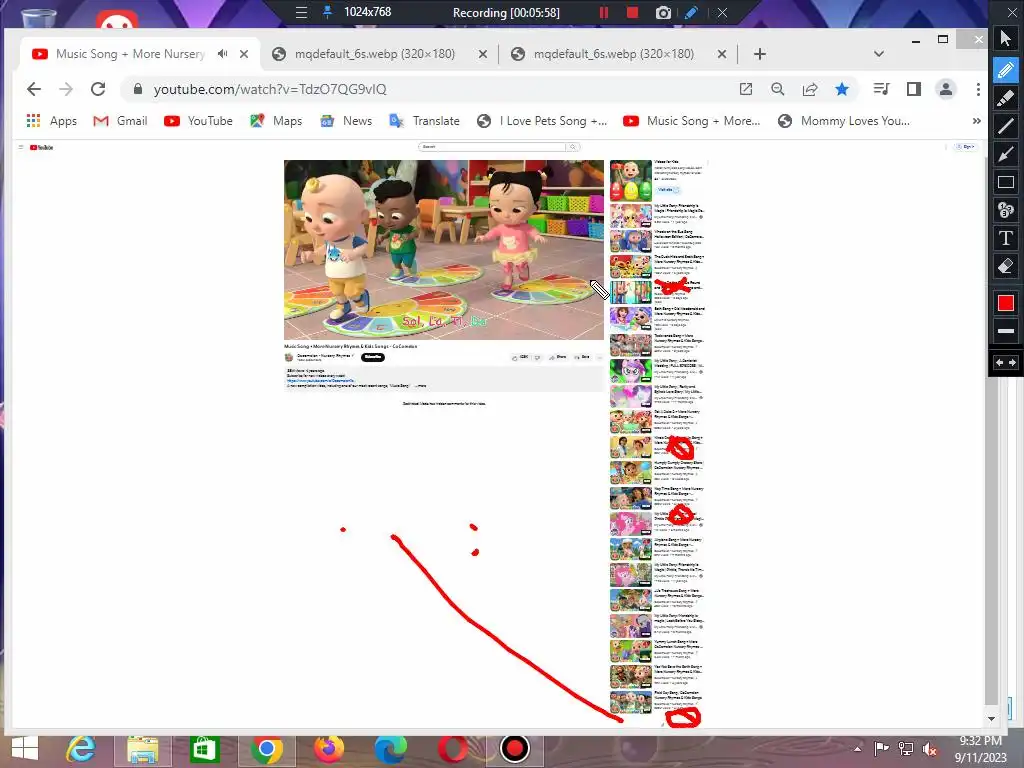Select the text T tool

(1006, 238)
